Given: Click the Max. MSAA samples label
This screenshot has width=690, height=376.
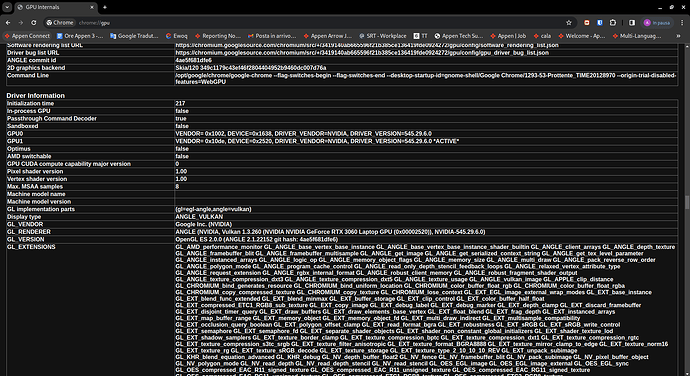Looking at the screenshot, I should click(x=35, y=187).
